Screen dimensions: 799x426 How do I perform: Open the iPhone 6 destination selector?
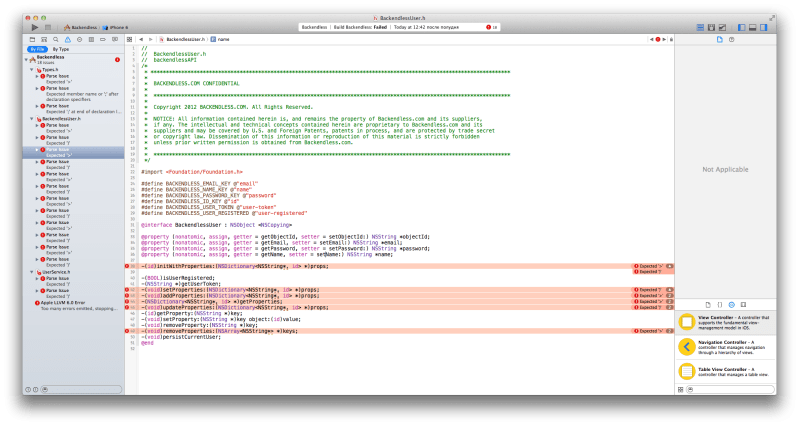(116, 28)
